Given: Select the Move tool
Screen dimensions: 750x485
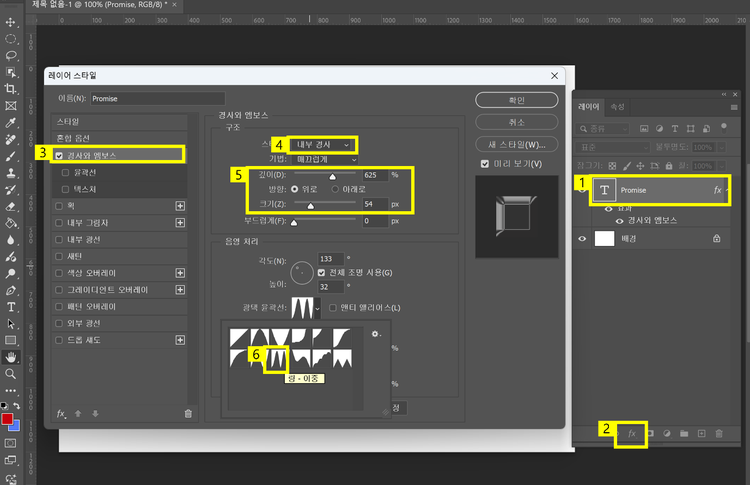Looking at the screenshot, I should [11, 22].
